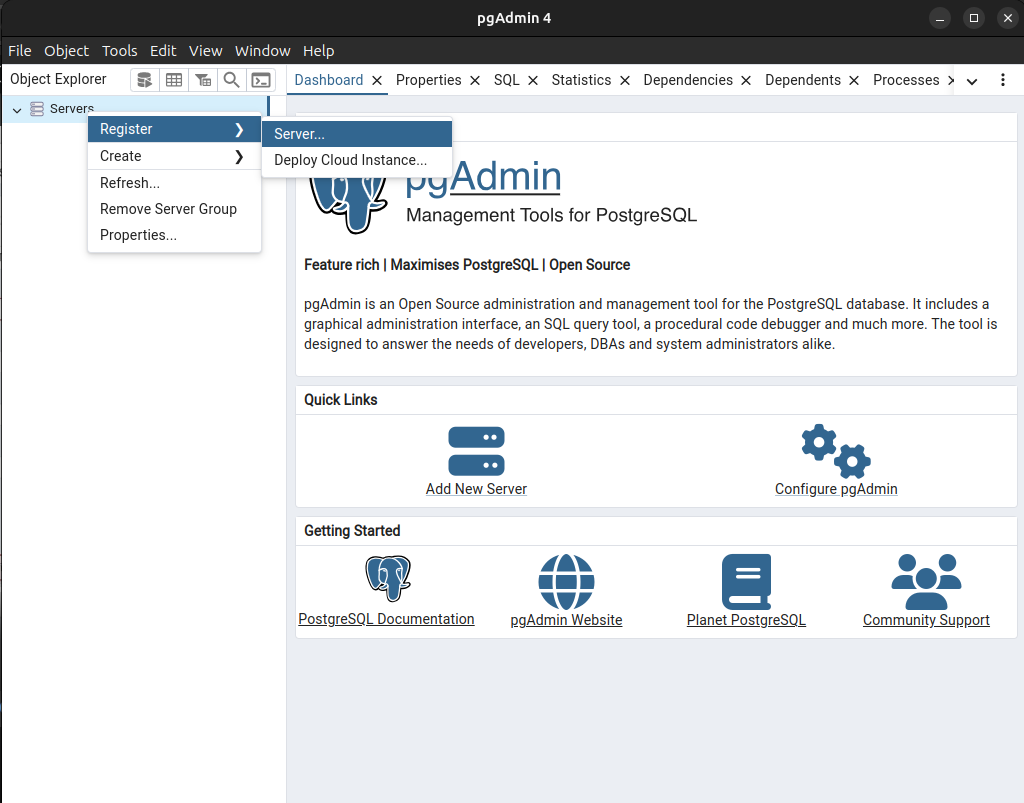Image resolution: width=1024 pixels, height=803 pixels.
Task: Click the View Data table icon
Action: [x=174, y=80]
